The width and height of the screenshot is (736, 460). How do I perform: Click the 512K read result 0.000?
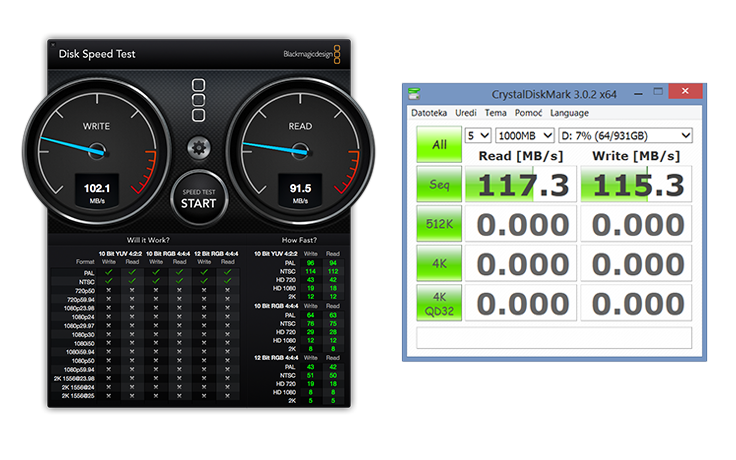(x=521, y=224)
